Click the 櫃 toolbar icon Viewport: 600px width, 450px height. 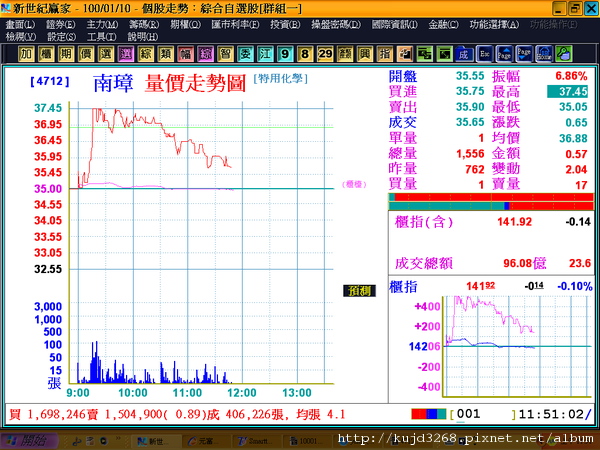click(x=46, y=54)
